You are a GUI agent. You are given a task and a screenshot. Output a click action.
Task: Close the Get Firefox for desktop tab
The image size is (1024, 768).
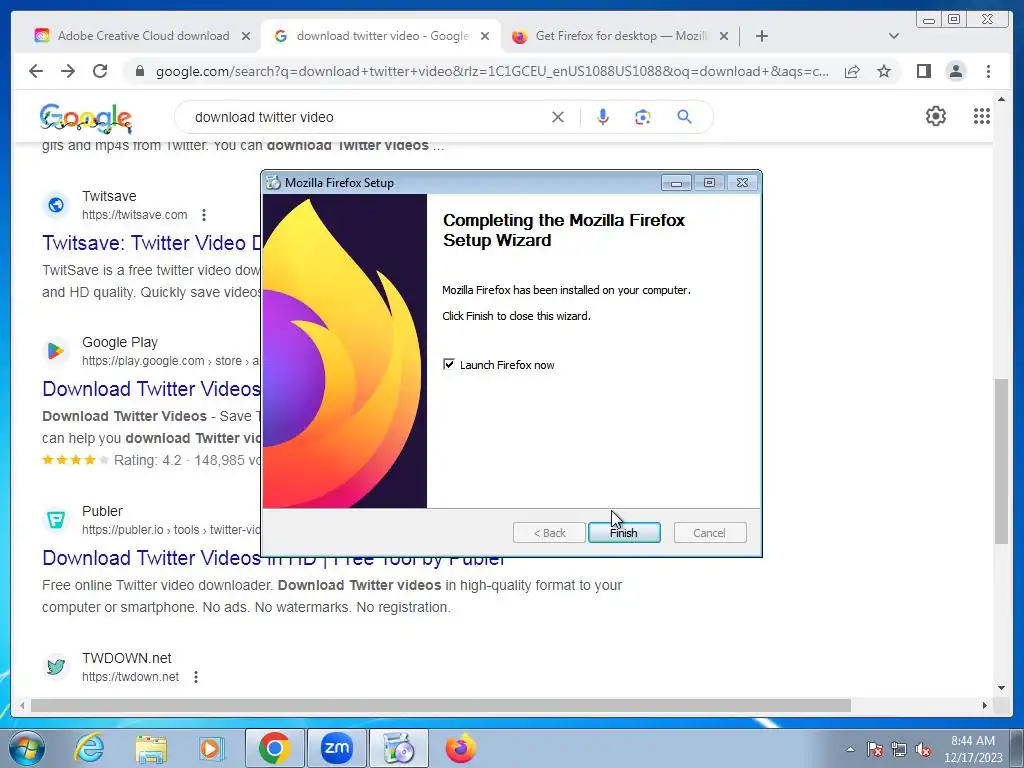point(724,37)
